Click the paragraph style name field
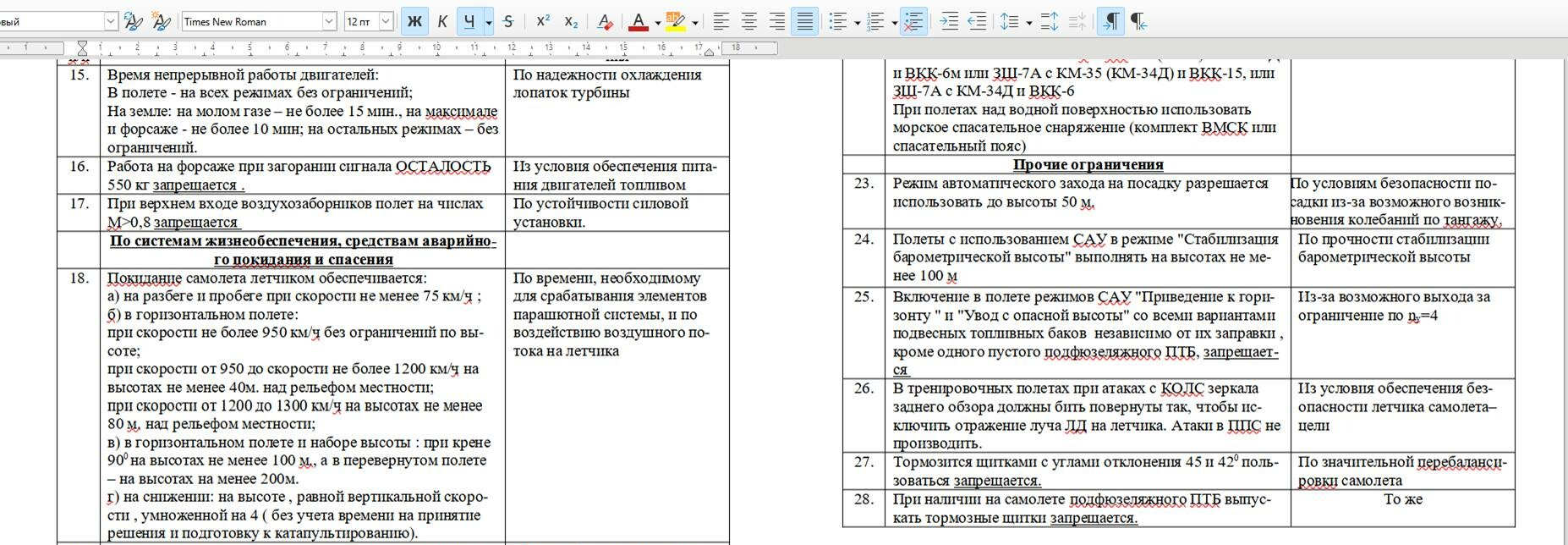 tap(51, 21)
